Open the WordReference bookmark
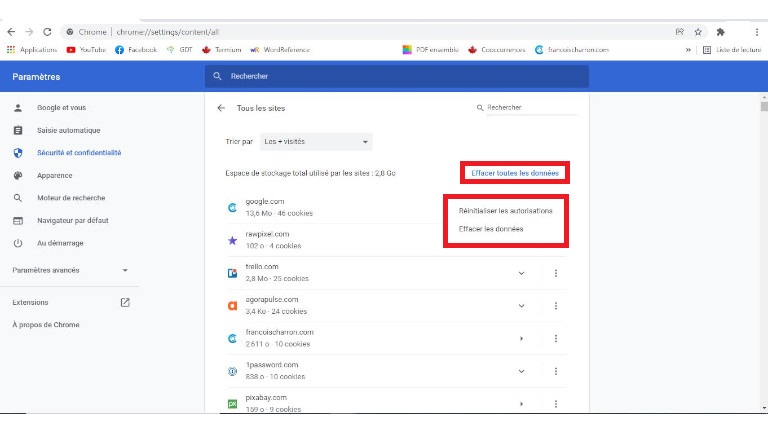Screen dimensions: 768x432 coord(280,49)
